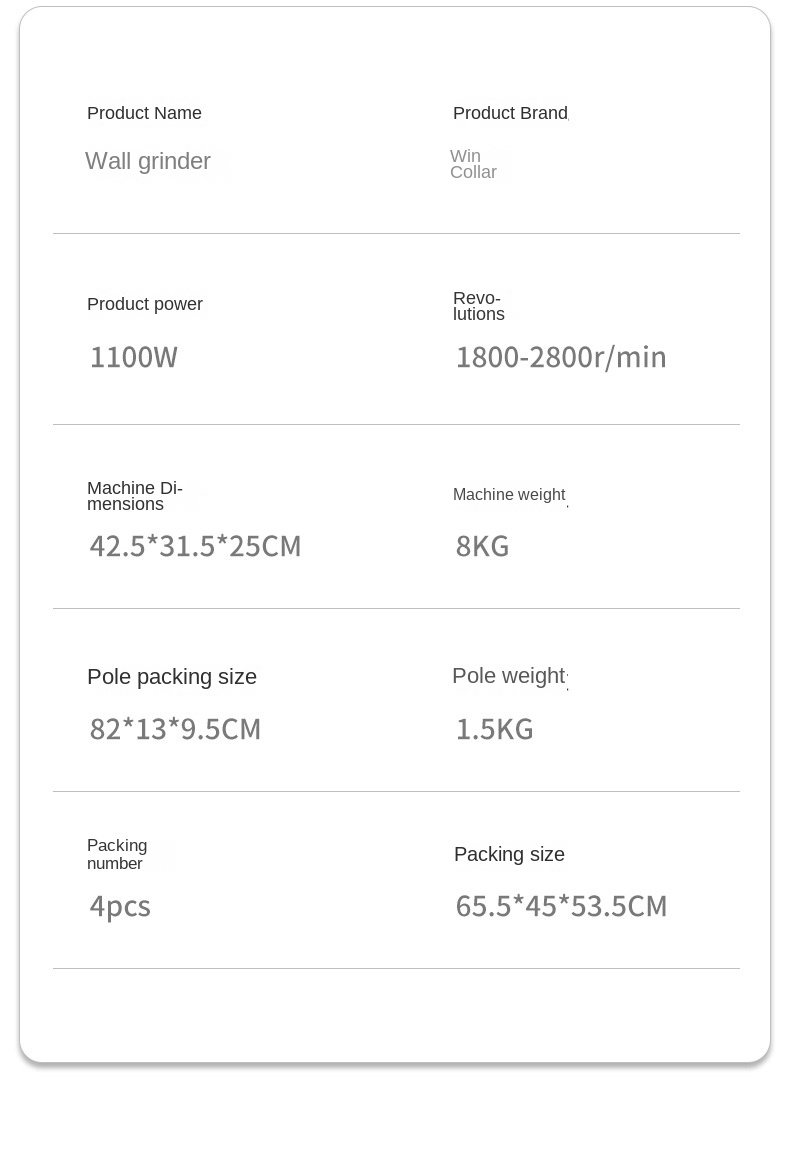Select the 82*13*9.5CM value
The height and width of the screenshot is (1156, 790).
[x=175, y=729]
